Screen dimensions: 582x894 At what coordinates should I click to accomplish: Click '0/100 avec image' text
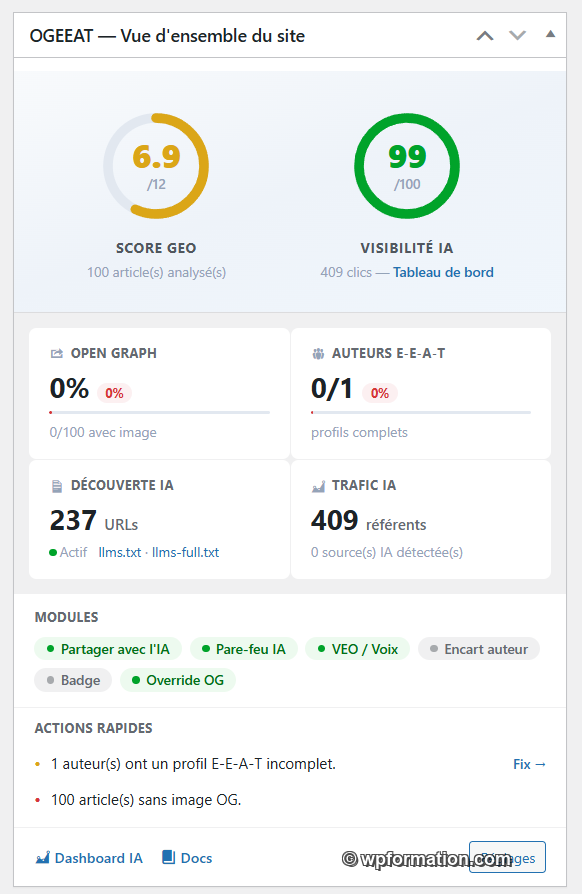pyautogui.click(x=103, y=433)
